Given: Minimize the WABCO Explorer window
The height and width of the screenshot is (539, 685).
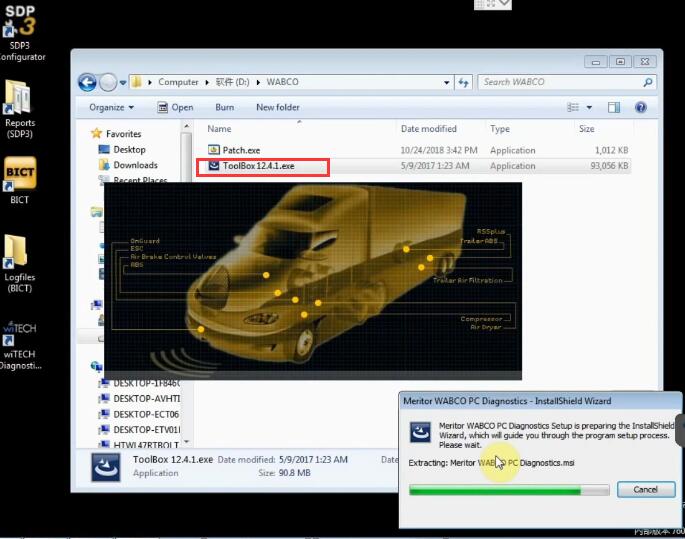Looking at the screenshot, I should point(595,62).
